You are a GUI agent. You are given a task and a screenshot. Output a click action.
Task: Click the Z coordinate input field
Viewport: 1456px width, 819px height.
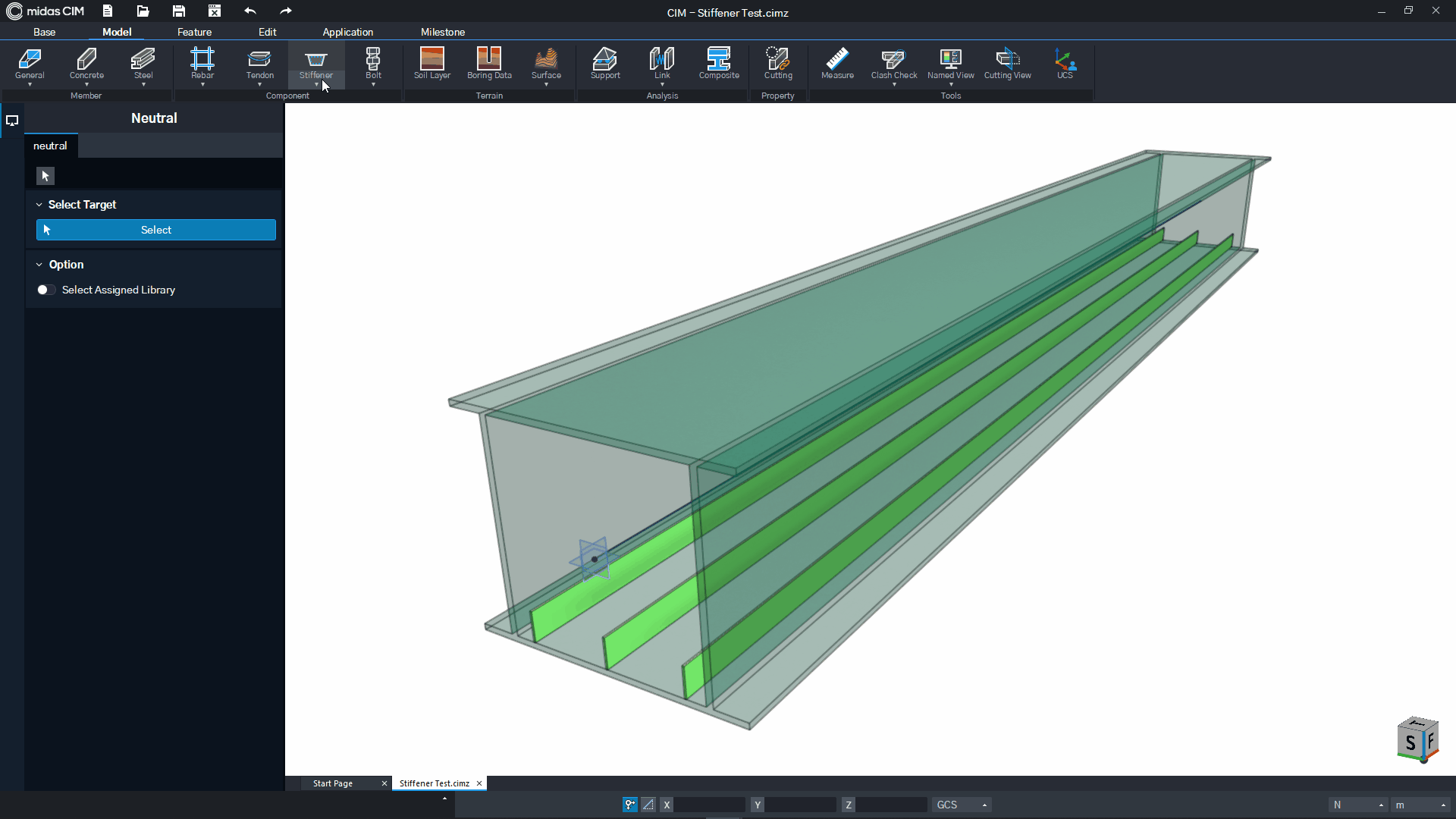click(892, 805)
